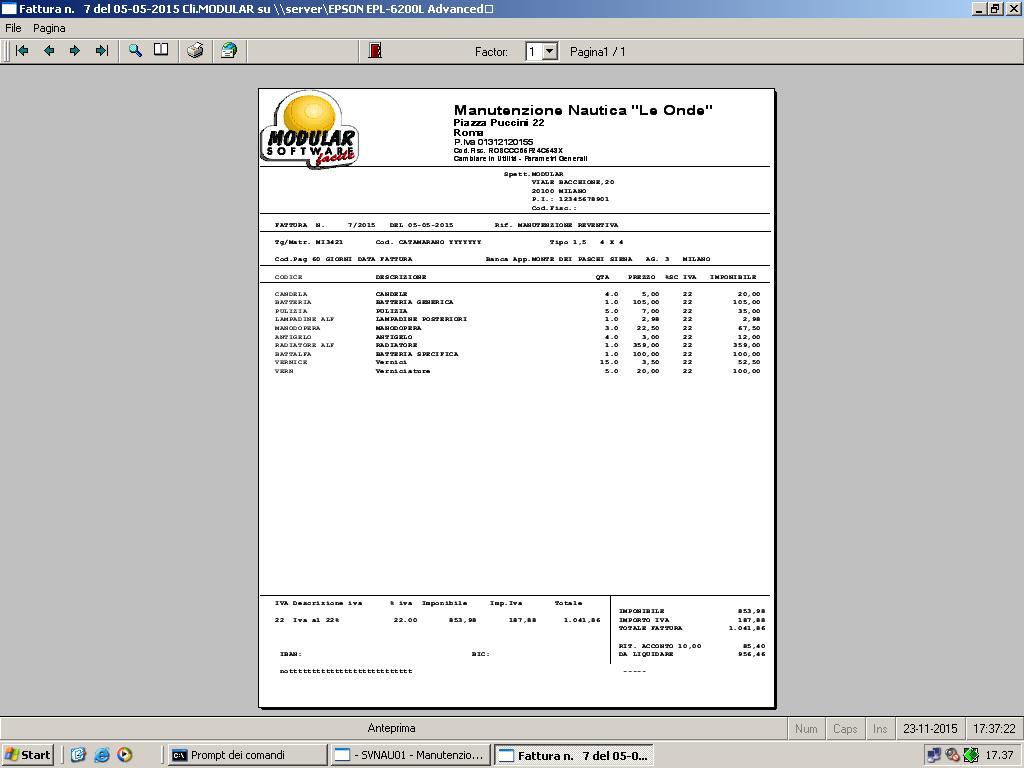
Task: Open the Pagina menu
Action: (49, 28)
